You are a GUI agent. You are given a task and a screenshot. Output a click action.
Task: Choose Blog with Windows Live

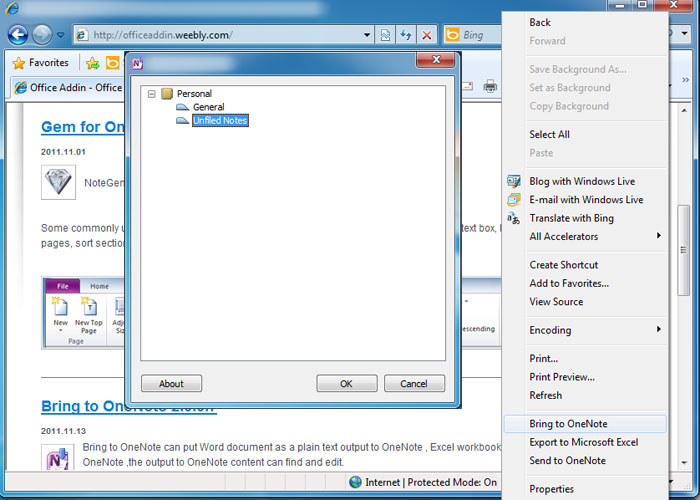coord(582,181)
